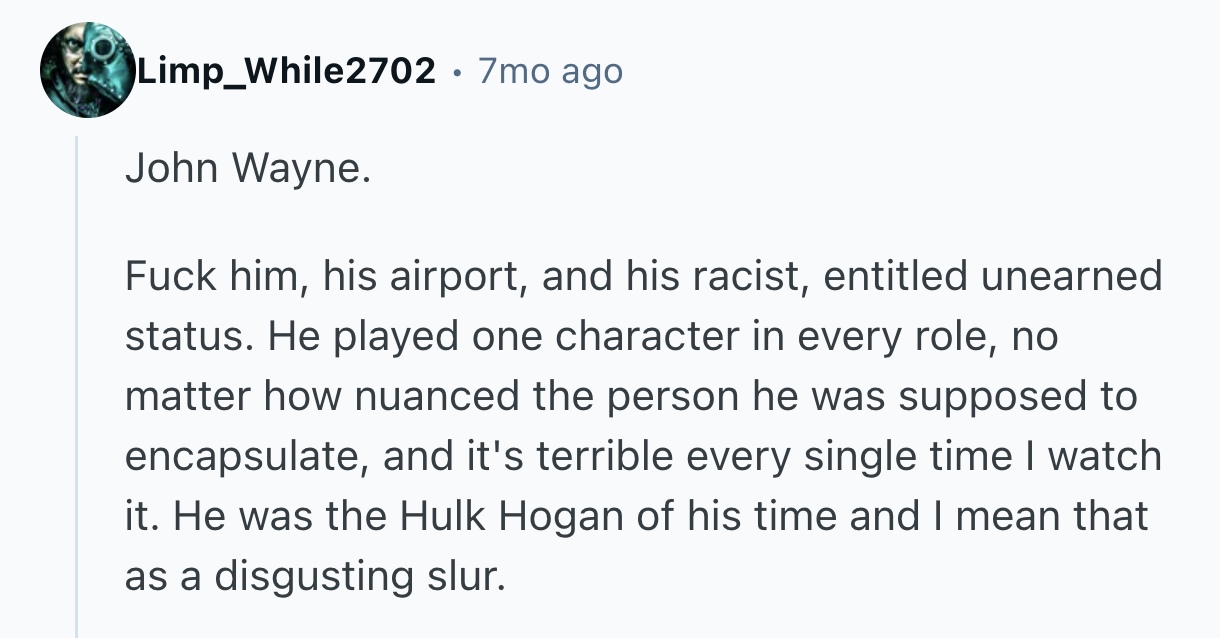Click the username Limp_While2702
This screenshot has width=1220, height=638.
(286, 71)
